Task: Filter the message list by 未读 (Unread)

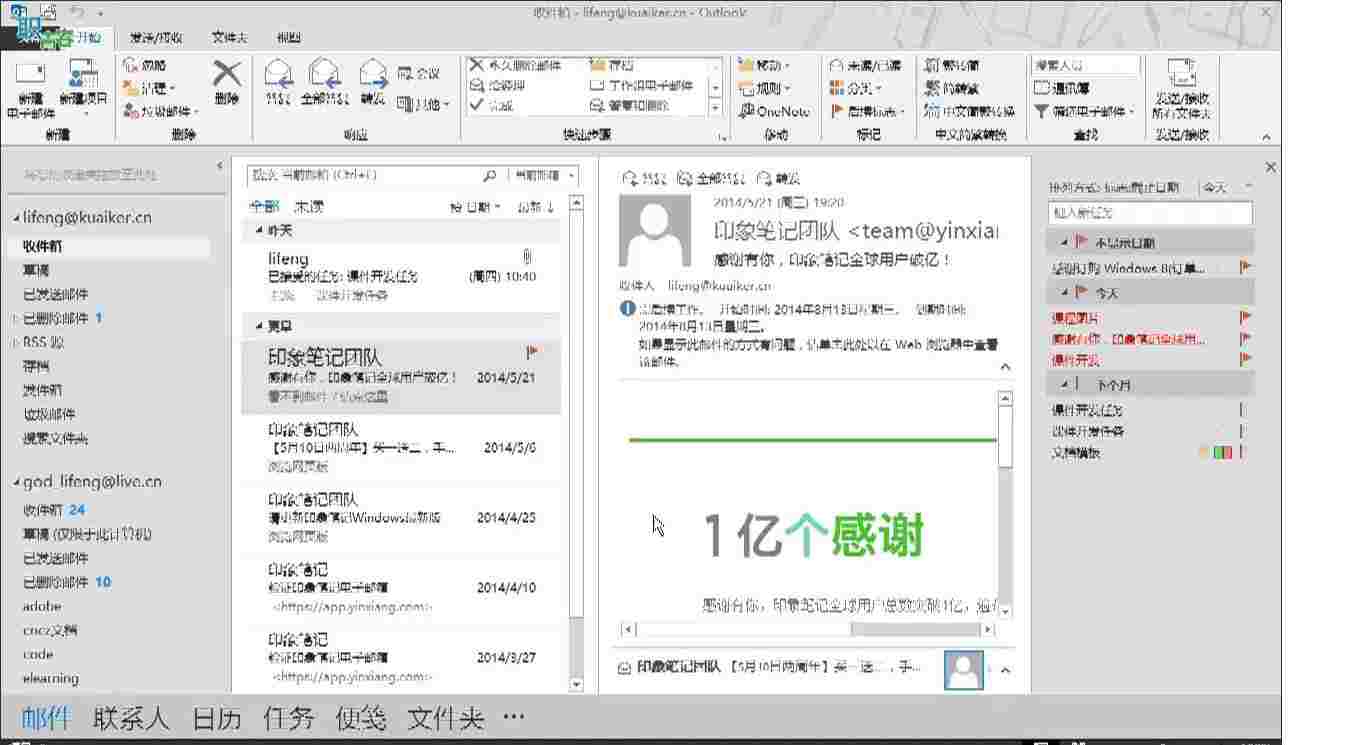Action: (x=308, y=207)
